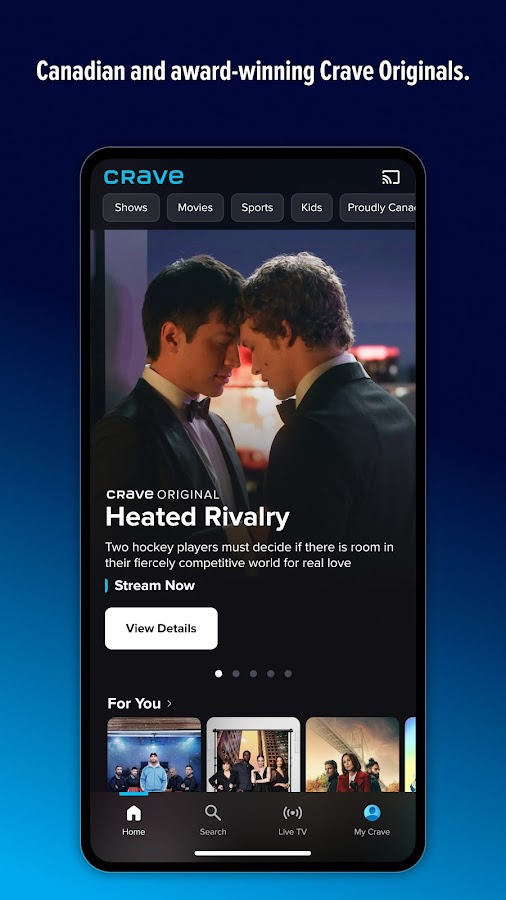This screenshot has width=506, height=900.
Task: Tap the Chromecast cast icon
Action: (x=391, y=177)
